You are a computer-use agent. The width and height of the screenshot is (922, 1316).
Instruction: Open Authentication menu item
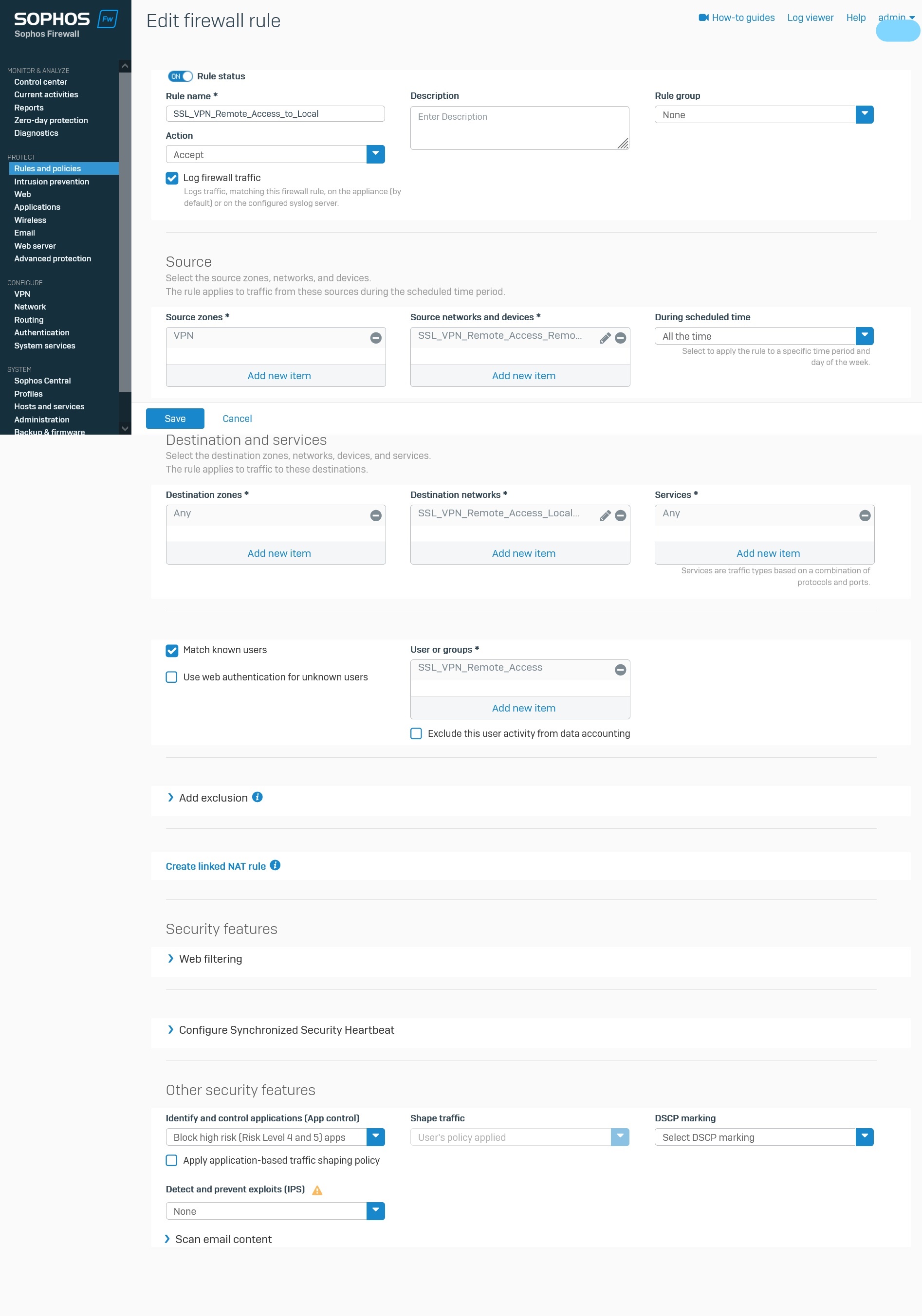click(x=42, y=332)
